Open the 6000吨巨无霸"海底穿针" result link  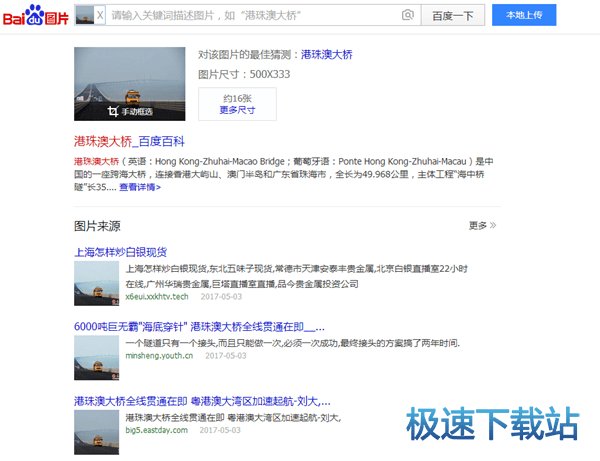(x=199, y=327)
